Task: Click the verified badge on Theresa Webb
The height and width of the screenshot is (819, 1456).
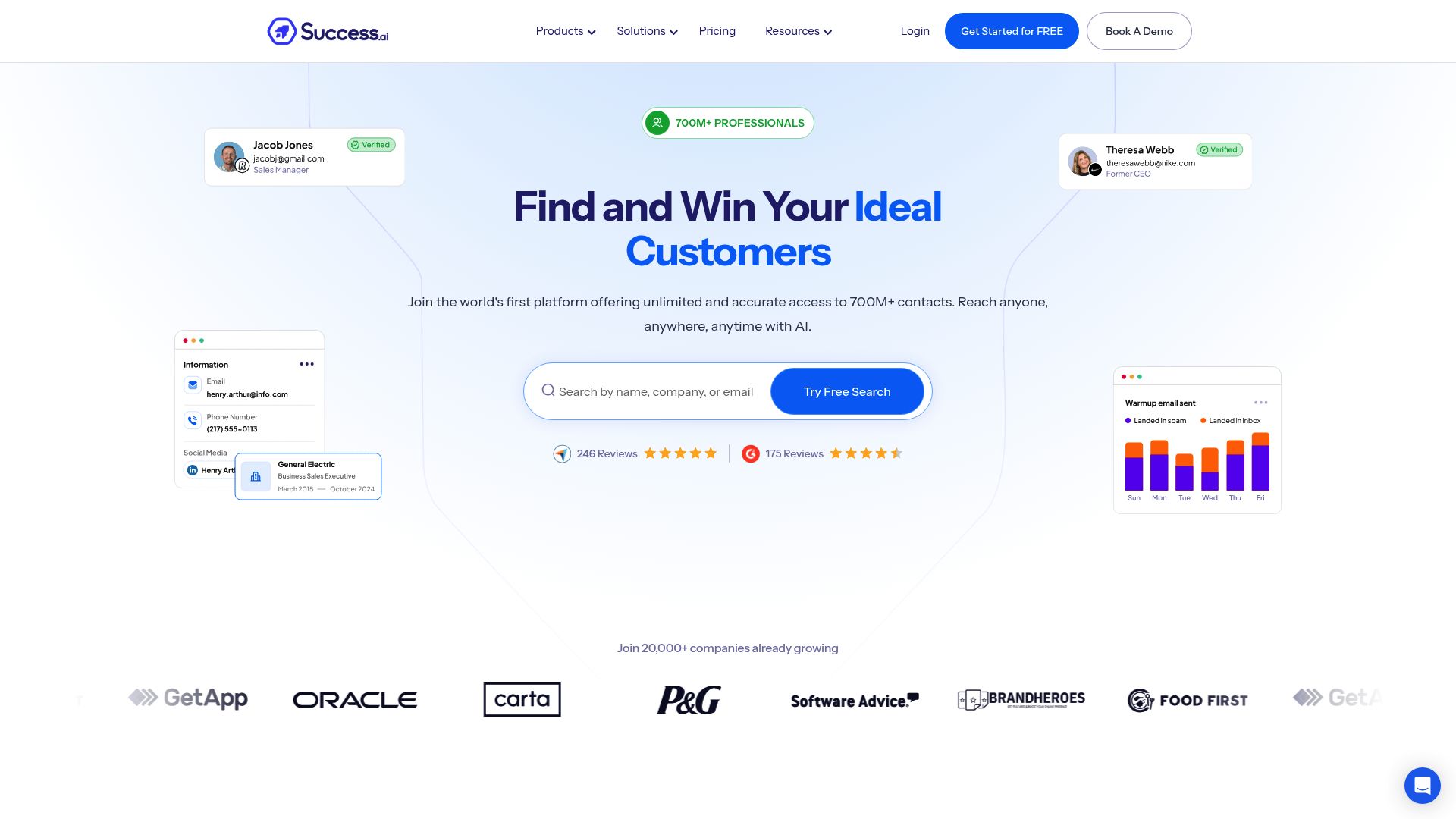Action: 1219,149
